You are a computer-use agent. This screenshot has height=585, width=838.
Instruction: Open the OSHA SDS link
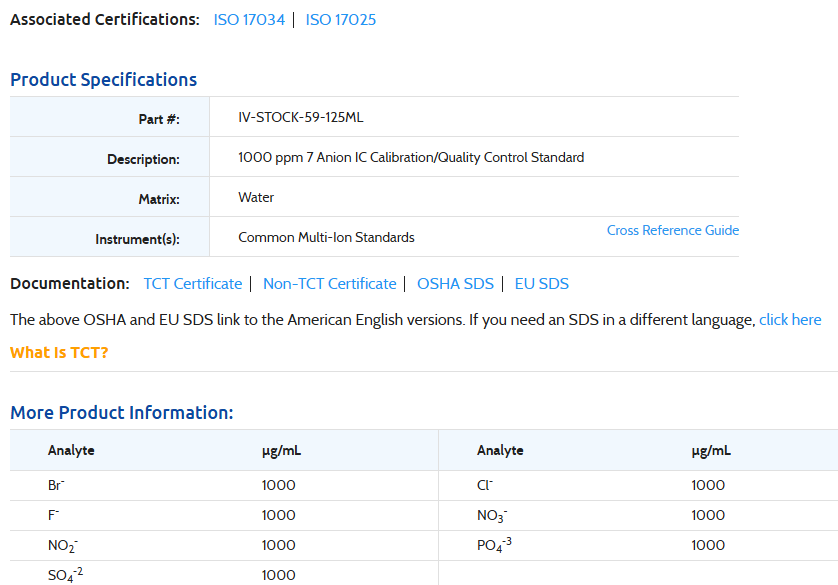[x=455, y=284]
